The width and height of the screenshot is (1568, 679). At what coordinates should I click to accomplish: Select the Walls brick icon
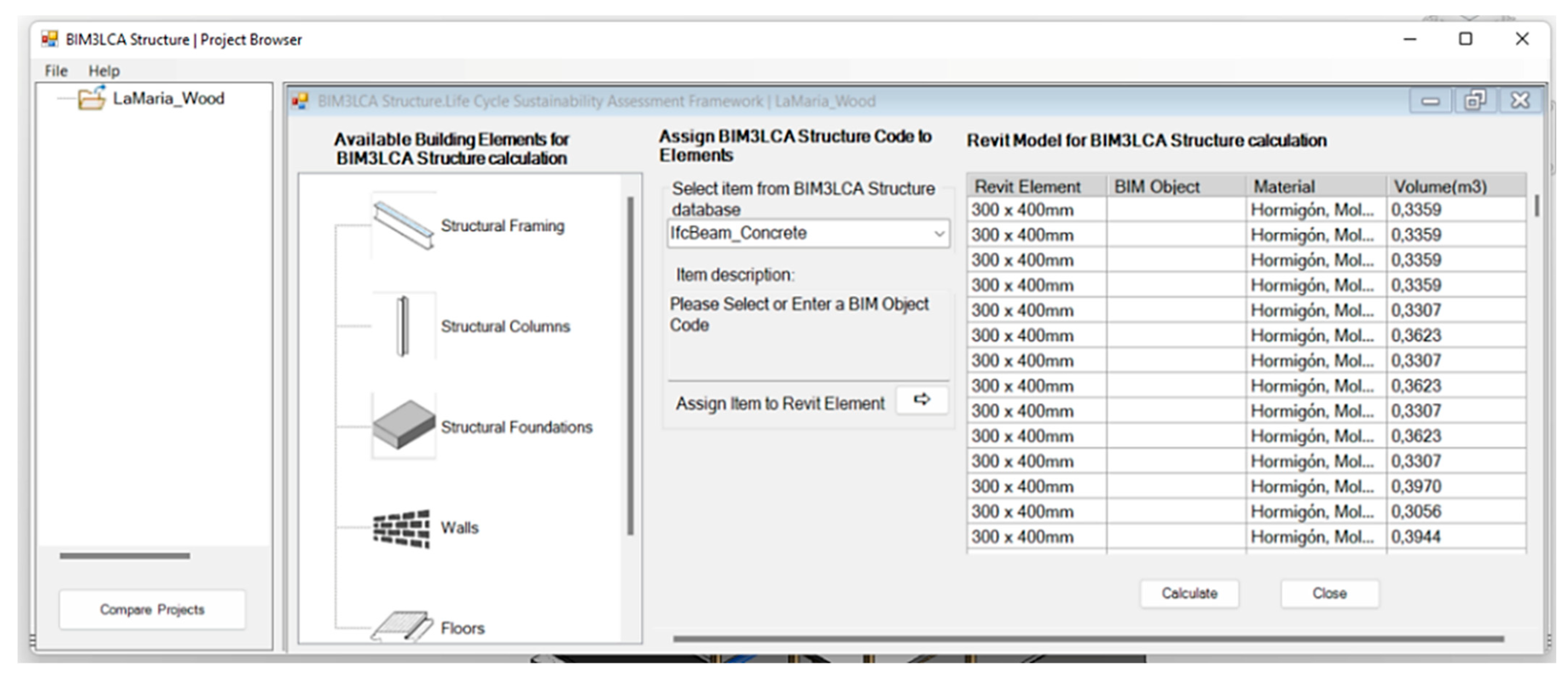tap(402, 528)
